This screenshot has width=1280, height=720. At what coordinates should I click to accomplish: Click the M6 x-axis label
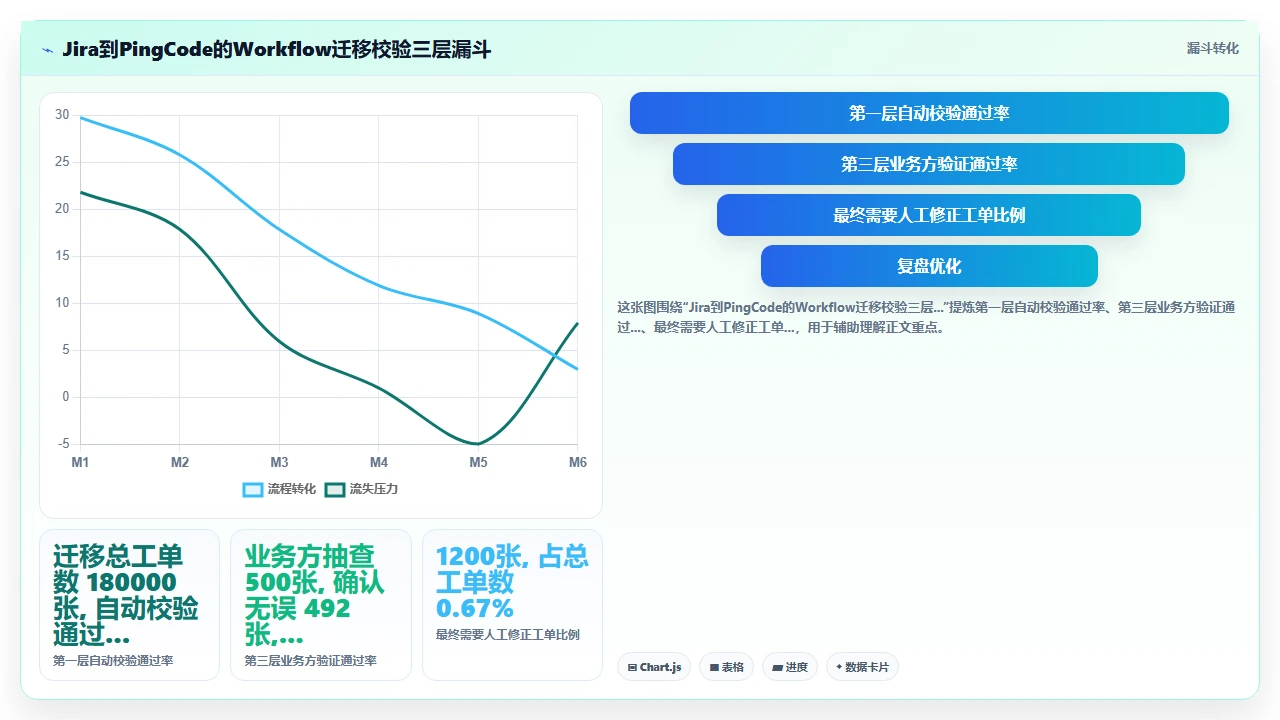pos(578,462)
